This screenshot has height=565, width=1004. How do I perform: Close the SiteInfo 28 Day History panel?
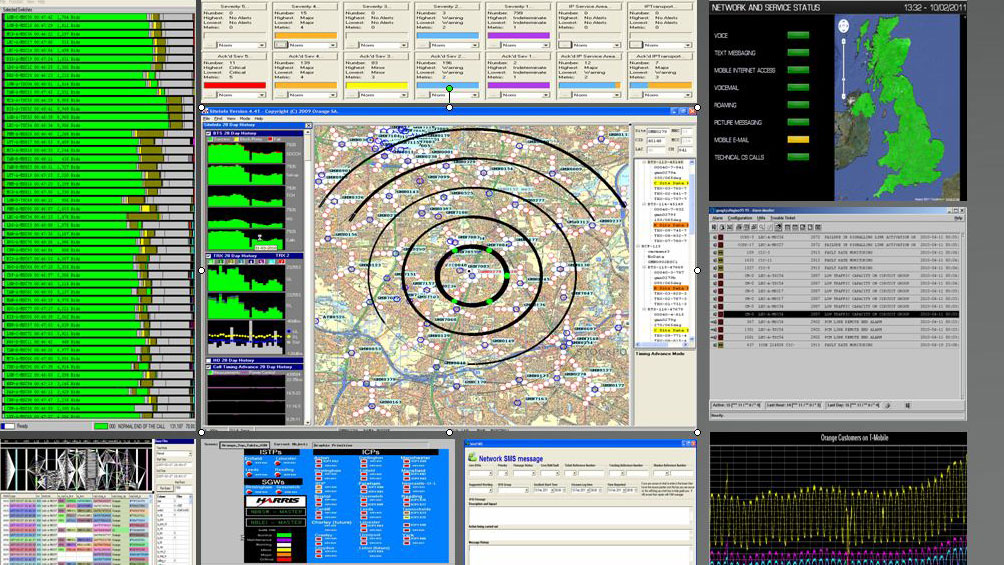(x=308, y=126)
